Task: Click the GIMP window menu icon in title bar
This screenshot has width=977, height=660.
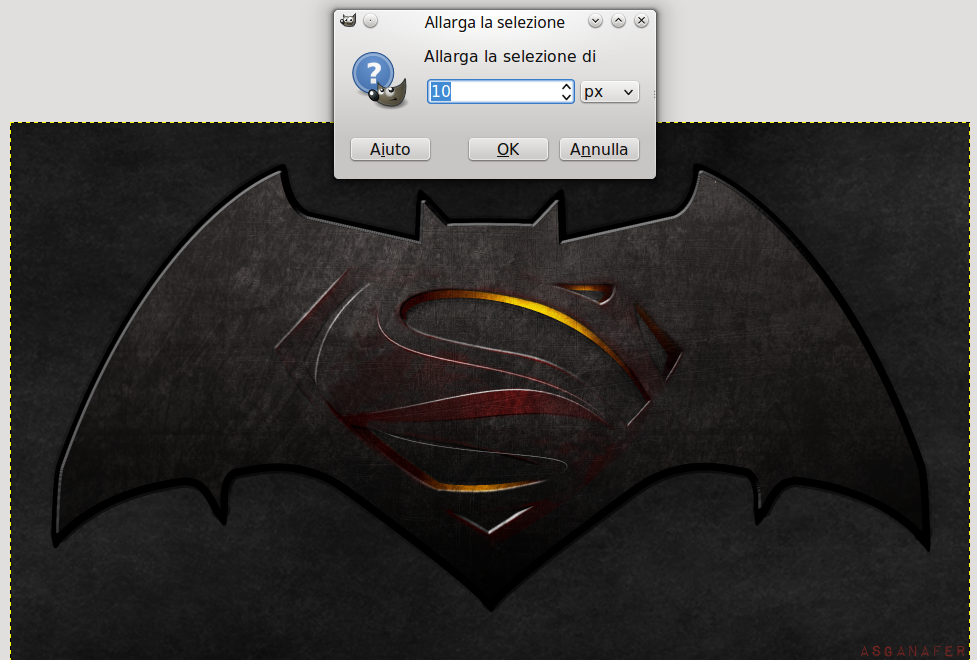Action: point(348,21)
